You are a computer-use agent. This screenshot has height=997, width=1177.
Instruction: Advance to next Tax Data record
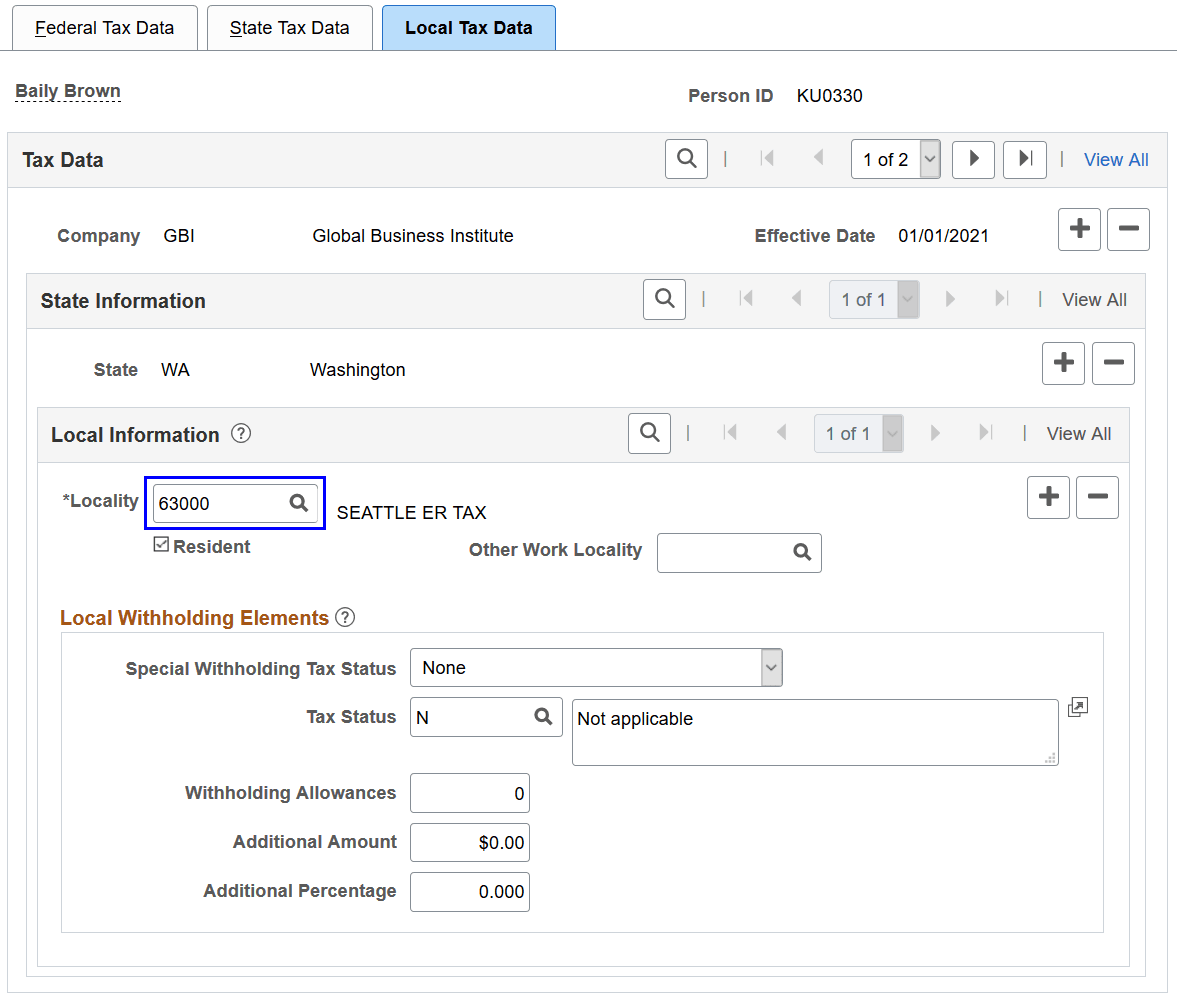coord(972,159)
